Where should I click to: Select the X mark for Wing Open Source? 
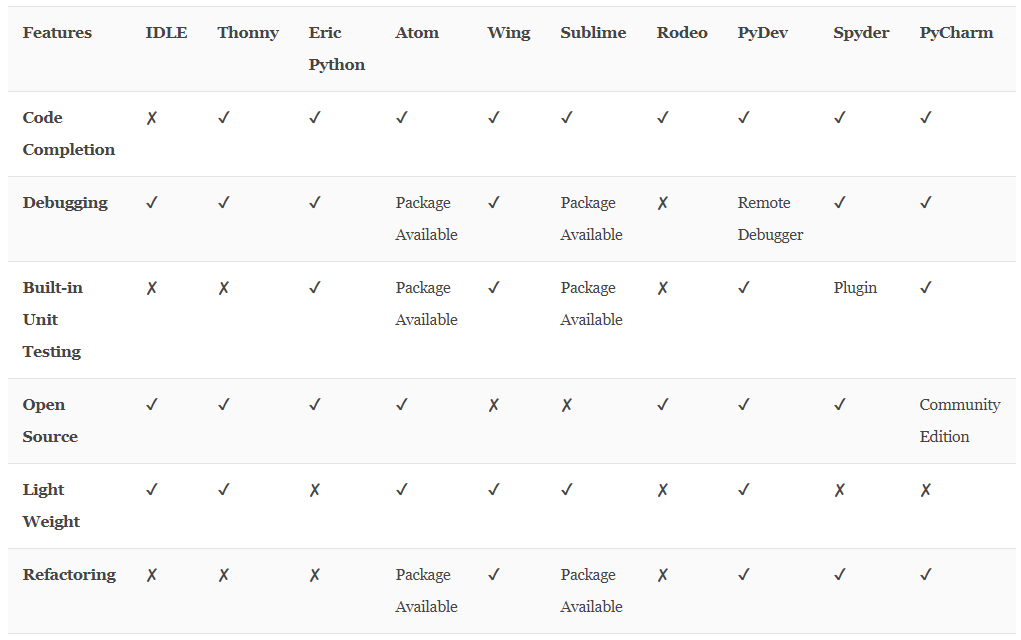coord(494,405)
